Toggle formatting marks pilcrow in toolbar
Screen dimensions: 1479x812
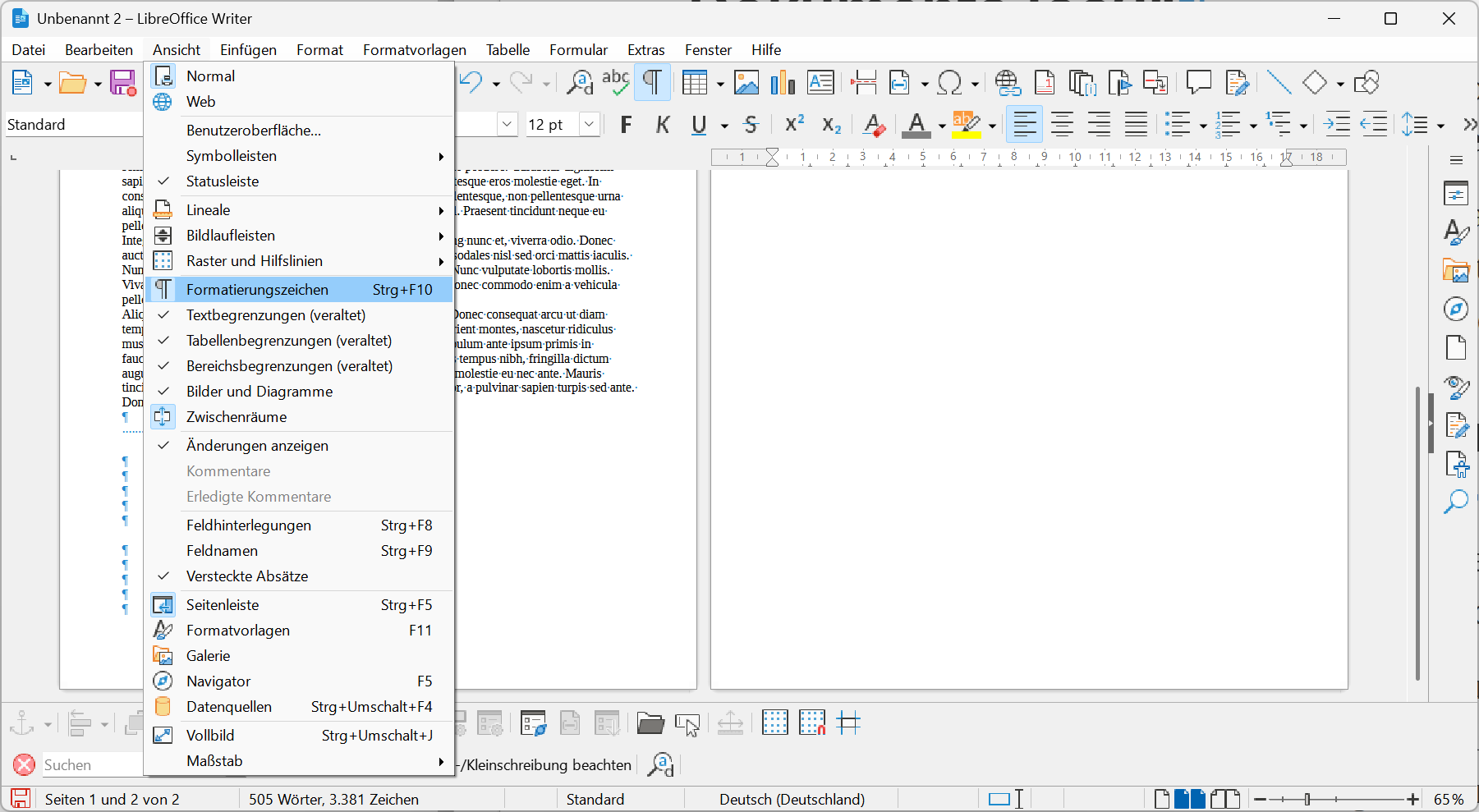pos(652,83)
